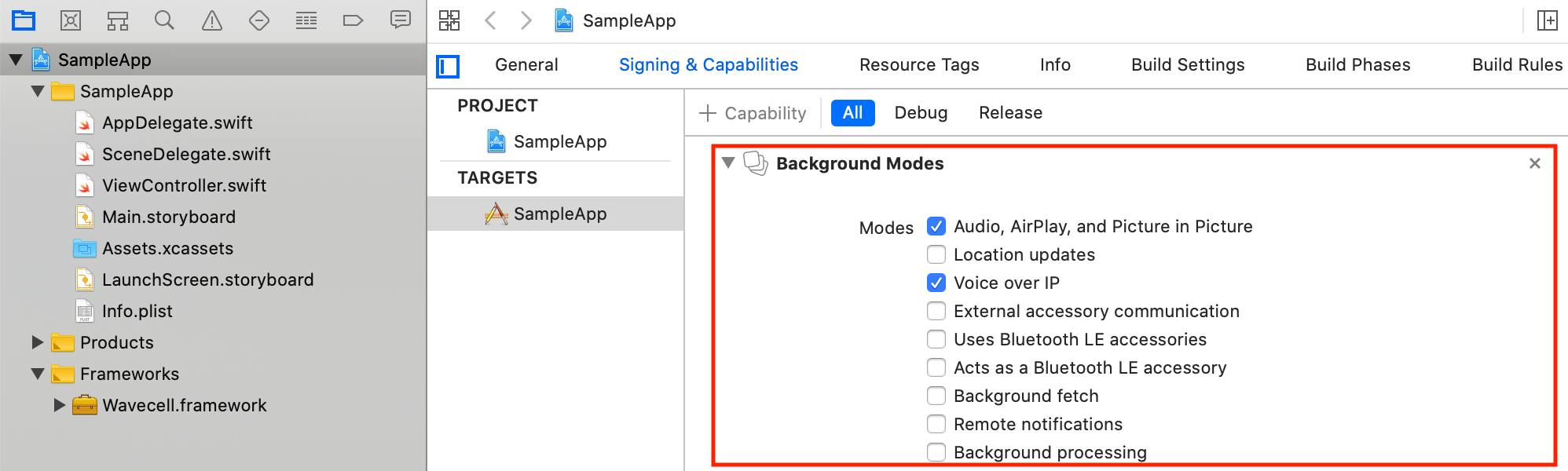Open the Build Settings tab
The height and width of the screenshot is (471, 1568).
click(1188, 65)
